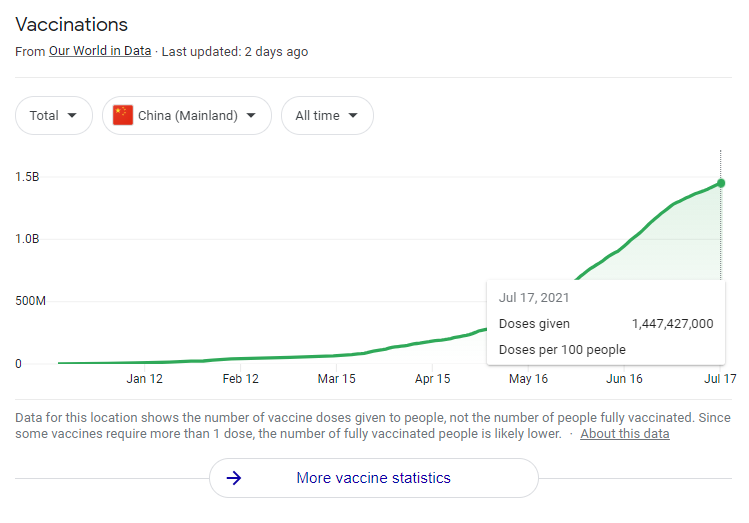The width and height of the screenshot is (749, 523).
Task: Select the green data point at chart end
Action: click(x=721, y=183)
